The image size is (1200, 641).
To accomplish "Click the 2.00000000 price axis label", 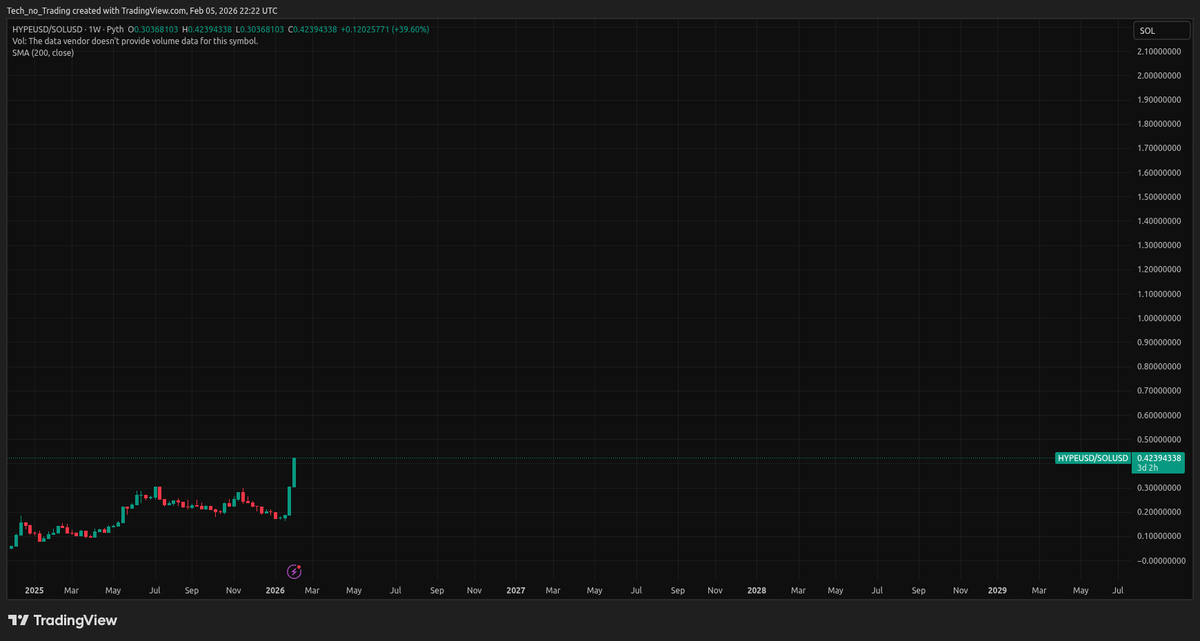I will (1161, 76).
